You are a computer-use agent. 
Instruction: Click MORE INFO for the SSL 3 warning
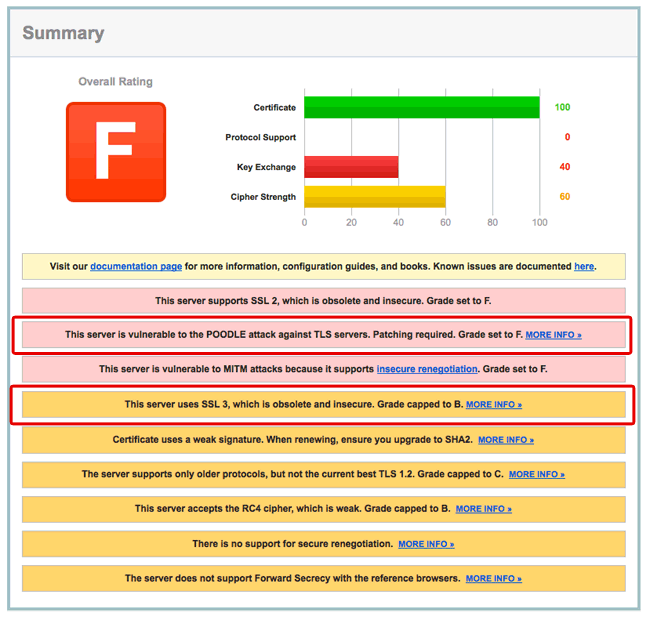point(494,405)
